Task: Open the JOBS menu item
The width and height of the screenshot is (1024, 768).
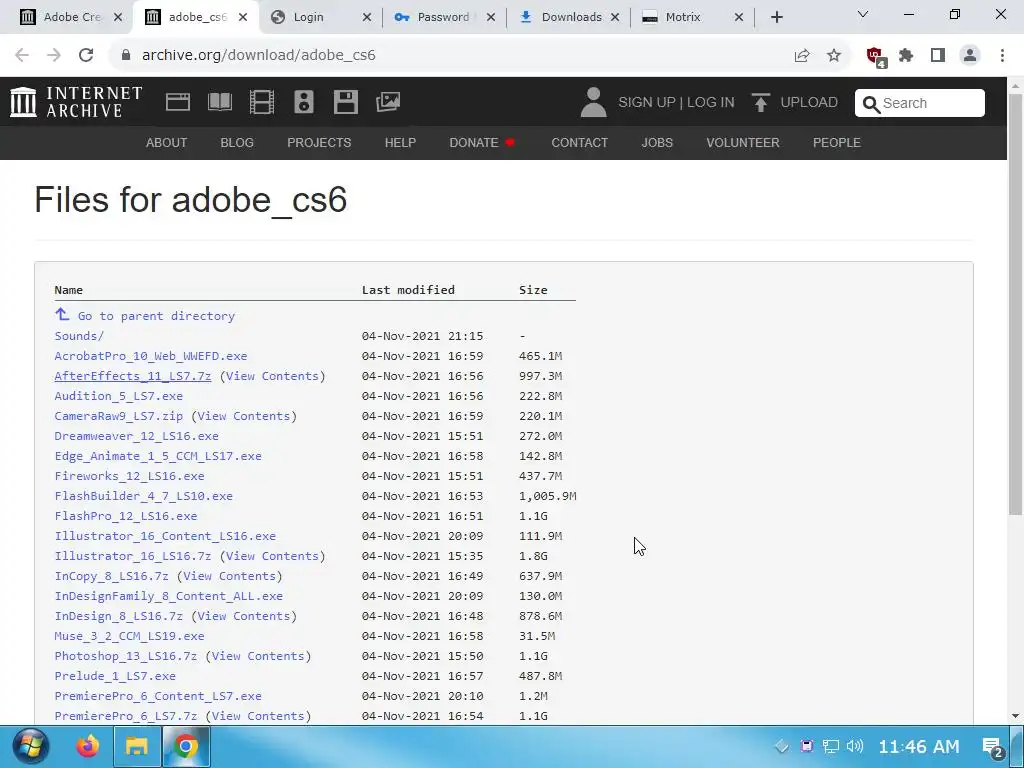Action: coord(657,142)
